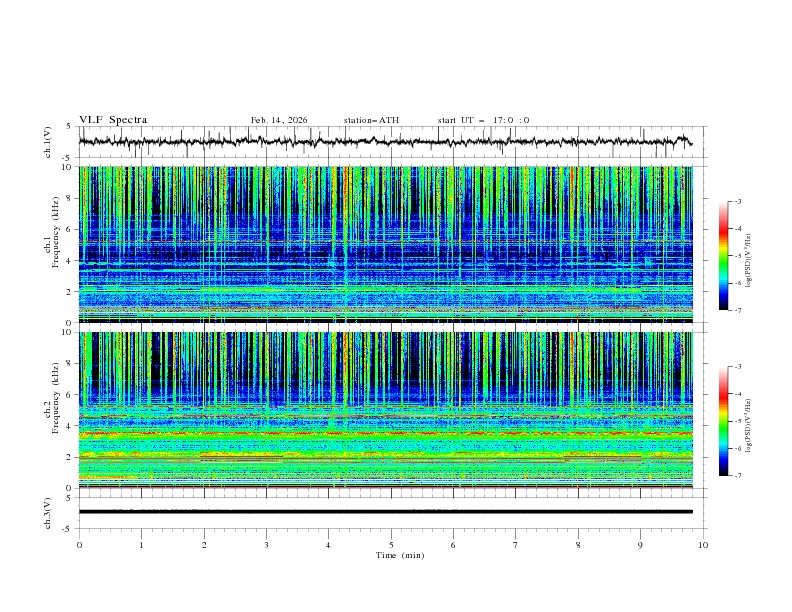Screen dimensions: 792x612
Task: Click the lower log(PSD) color bar
Action: [723, 421]
